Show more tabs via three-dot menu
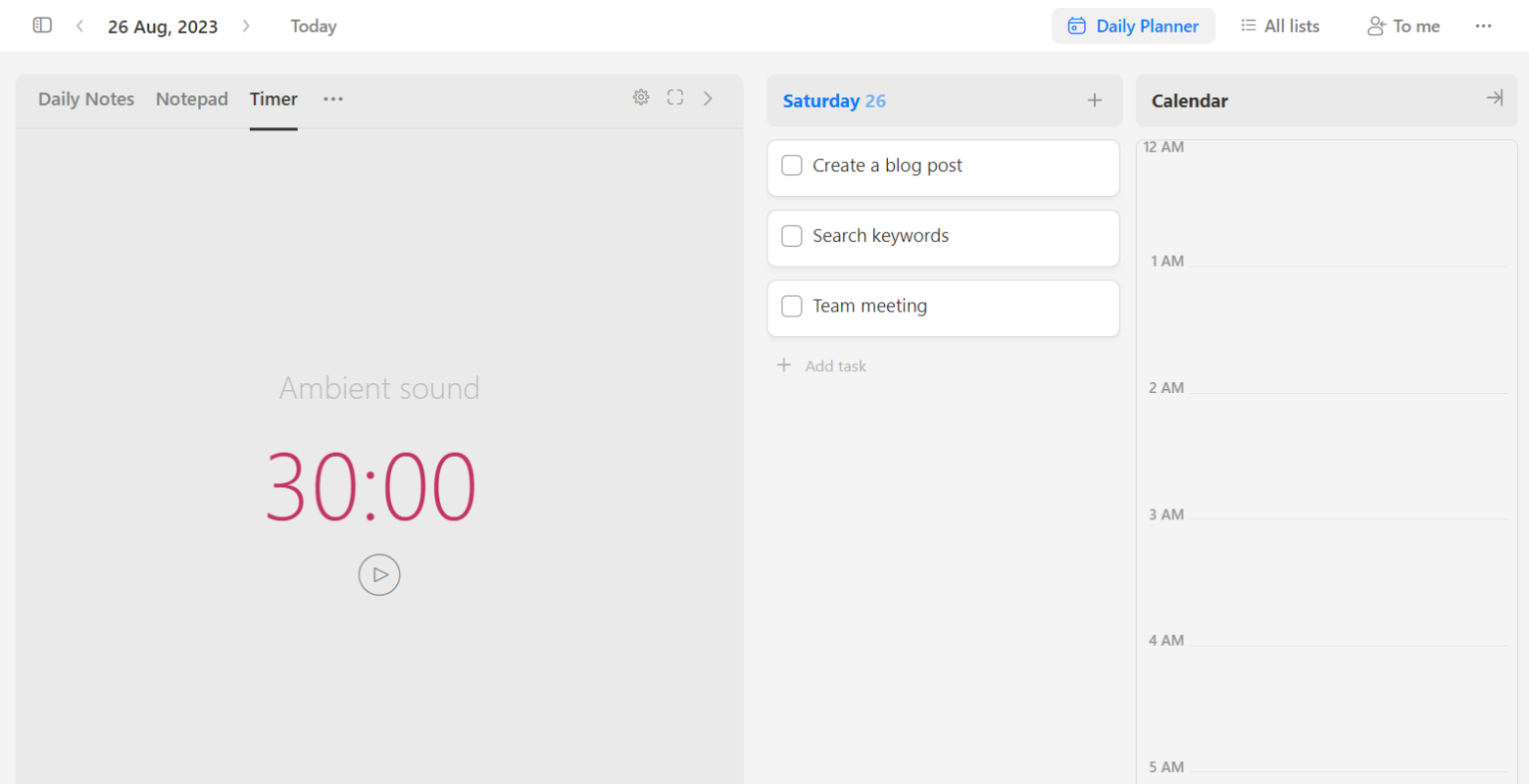Viewport: 1529px width, 784px height. [333, 99]
